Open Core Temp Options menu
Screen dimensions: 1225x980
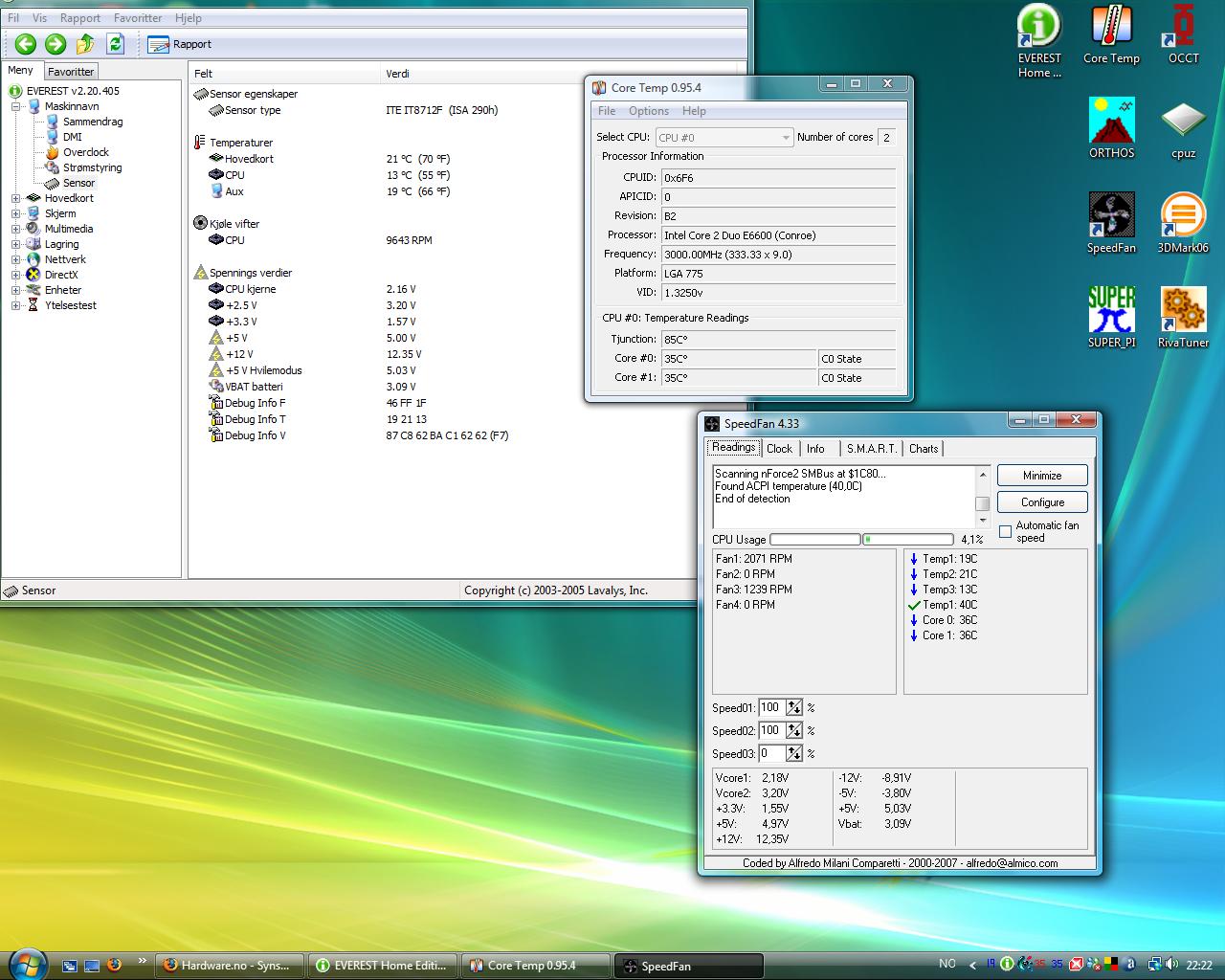coord(649,111)
